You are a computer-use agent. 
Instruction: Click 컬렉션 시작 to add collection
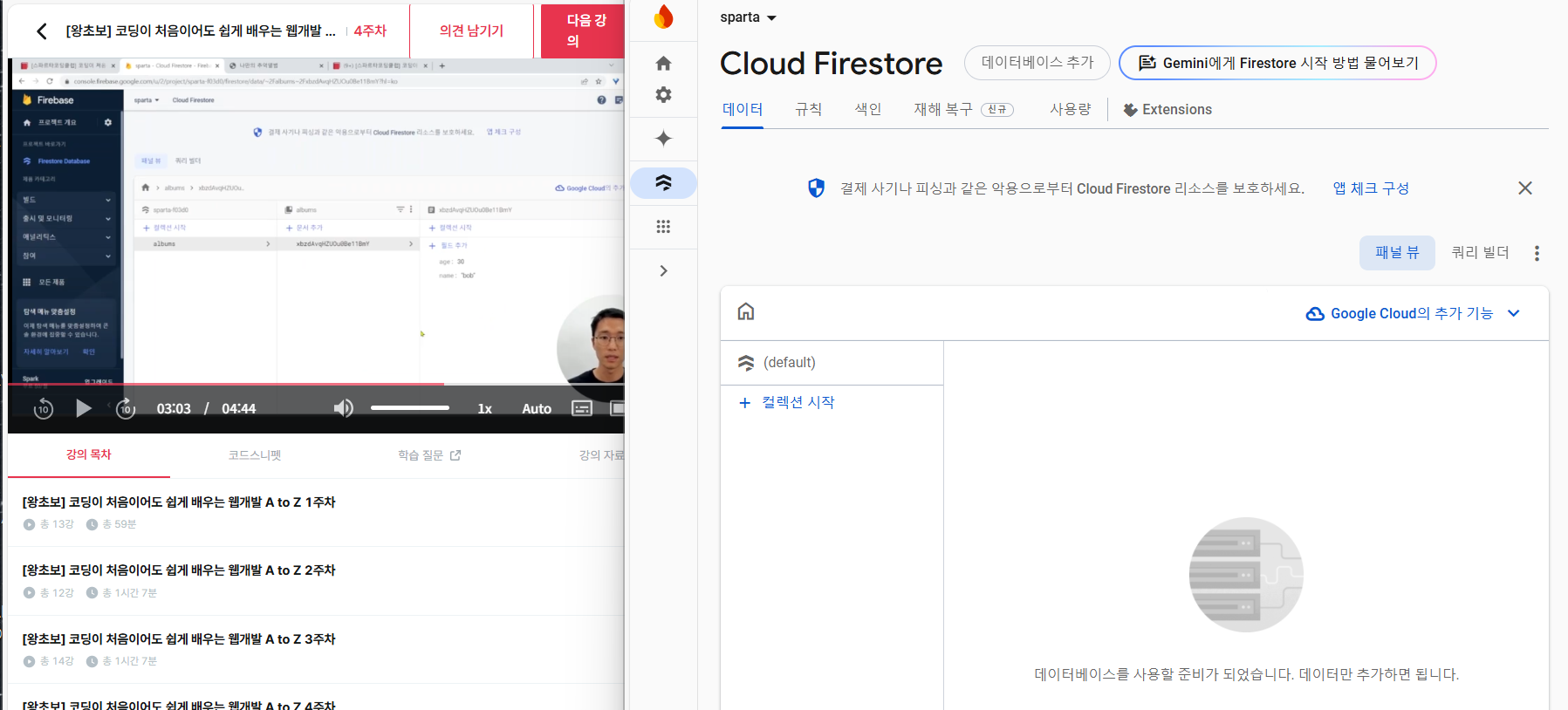[x=786, y=402]
